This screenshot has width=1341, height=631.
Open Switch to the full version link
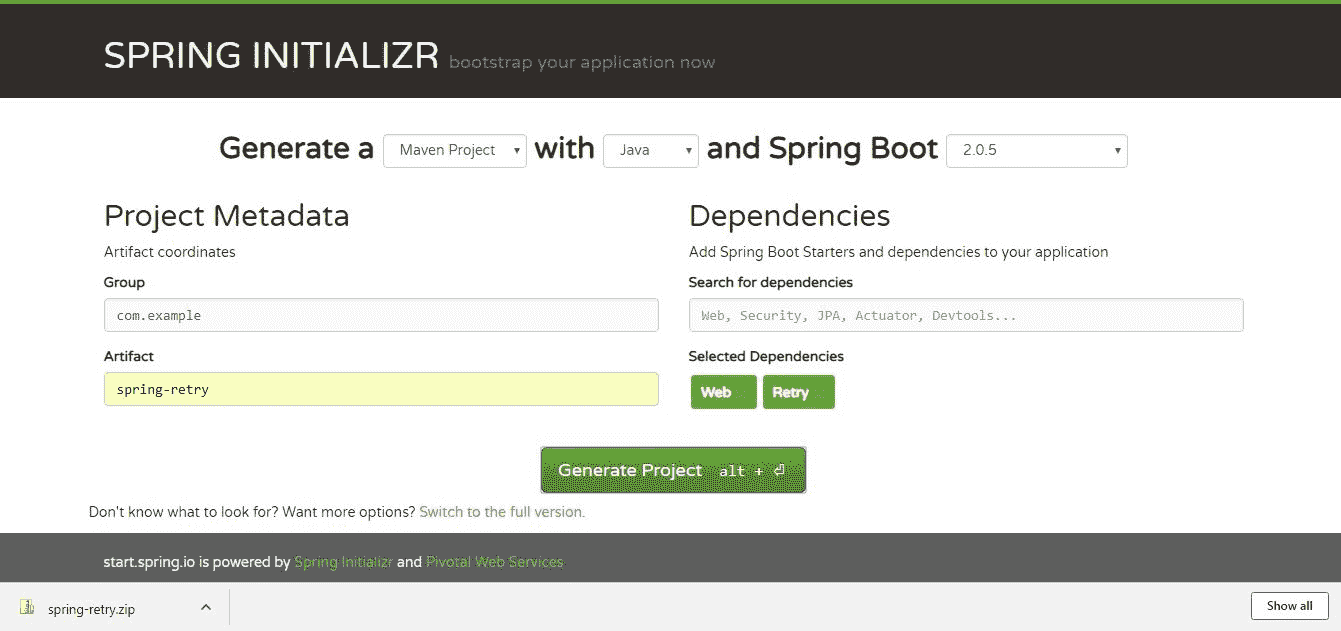click(x=501, y=512)
